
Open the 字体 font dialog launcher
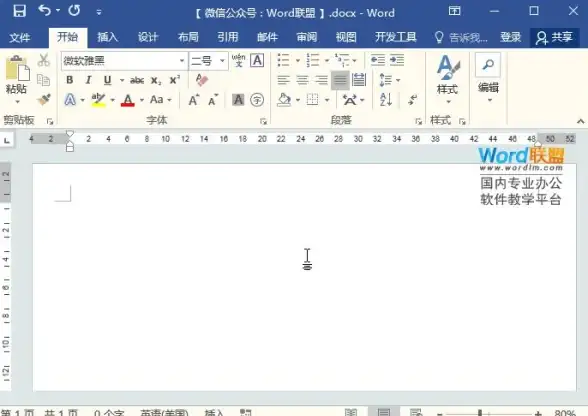pyautogui.click(x=263, y=121)
